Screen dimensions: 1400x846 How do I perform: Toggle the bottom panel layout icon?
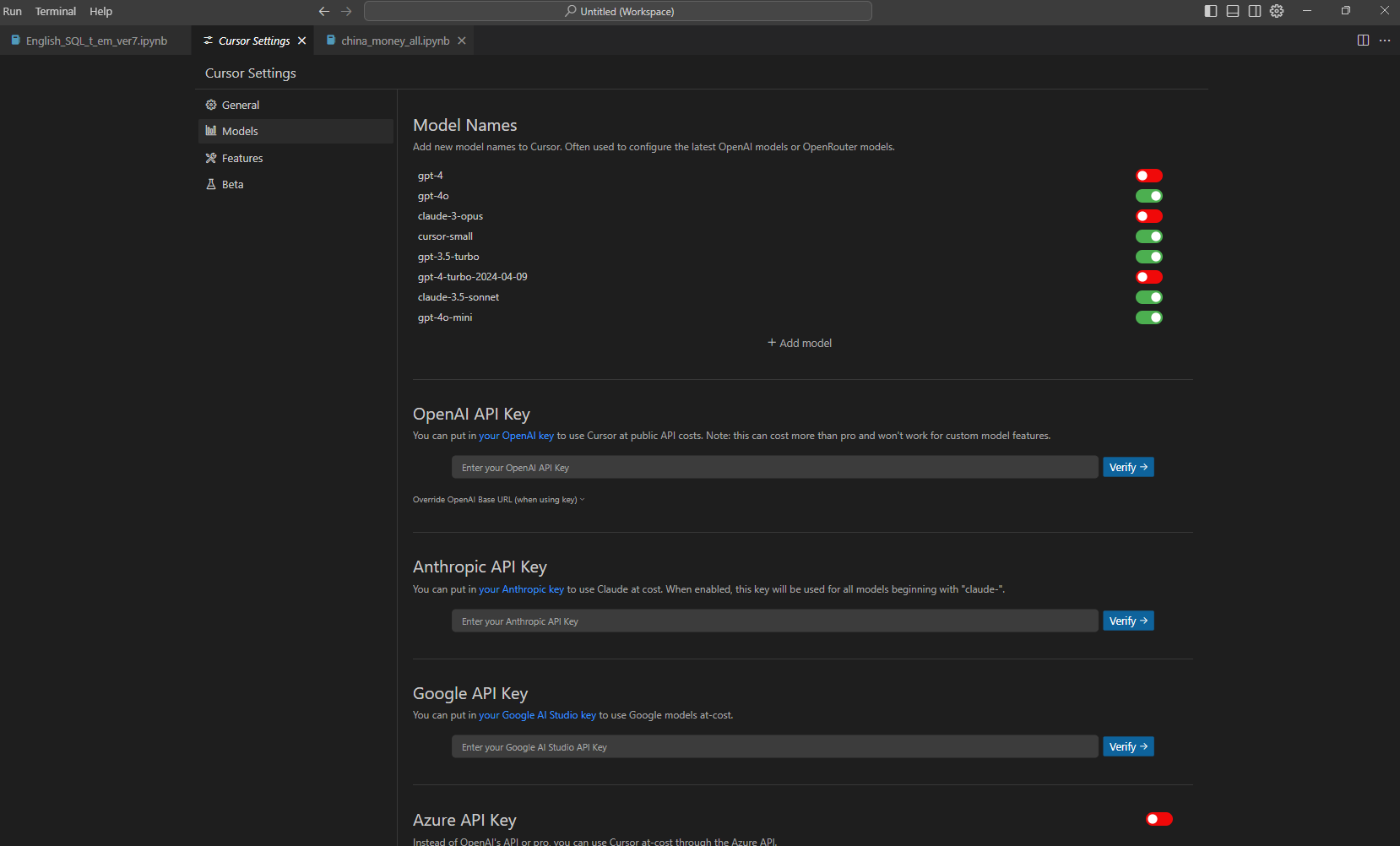(x=1233, y=11)
